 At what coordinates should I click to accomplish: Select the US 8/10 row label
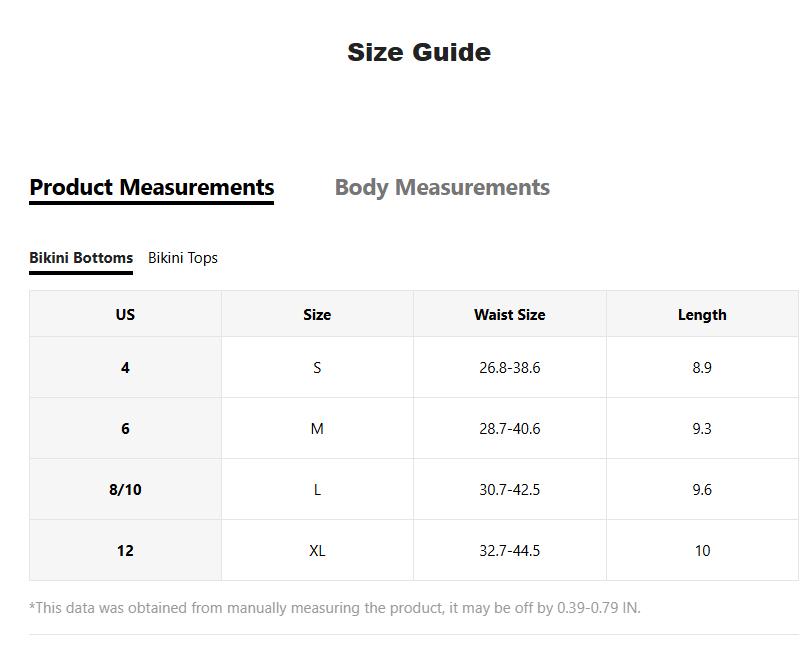(x=125, y=490)
